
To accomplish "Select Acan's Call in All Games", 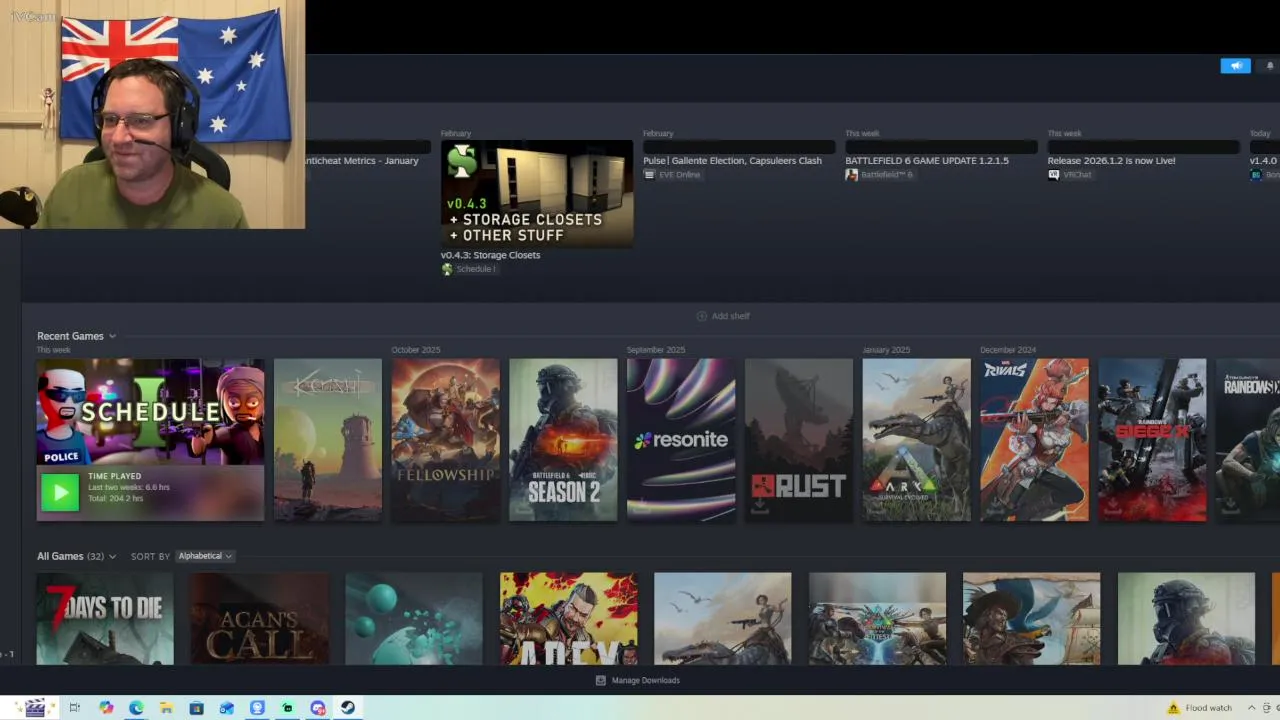I will coord(259,618).
